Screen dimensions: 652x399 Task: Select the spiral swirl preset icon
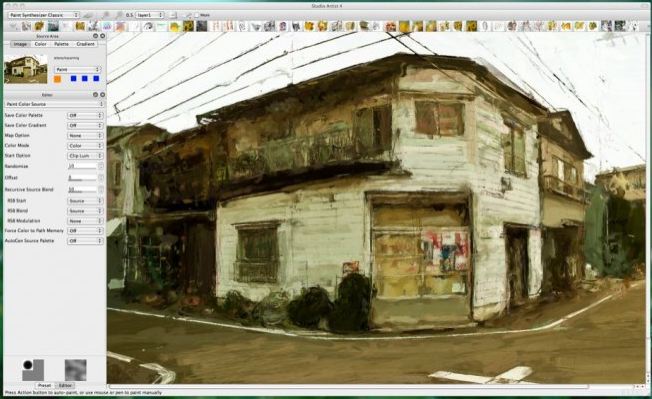148,27
